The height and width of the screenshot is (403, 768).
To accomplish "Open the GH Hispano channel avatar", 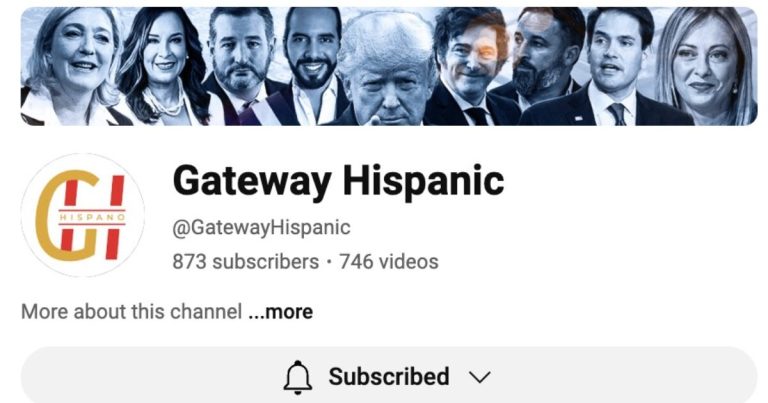I will [83, 215].
